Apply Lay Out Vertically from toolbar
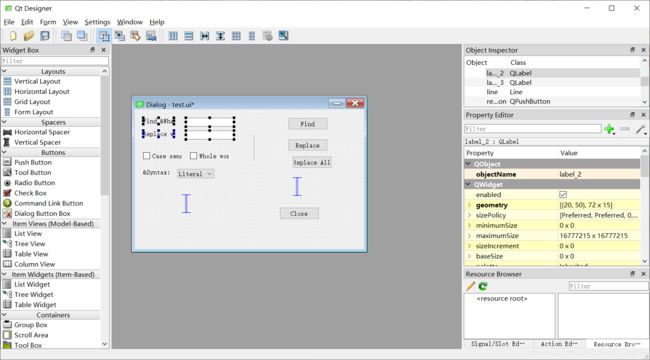 pyautogui.click(x=189, y=36)
